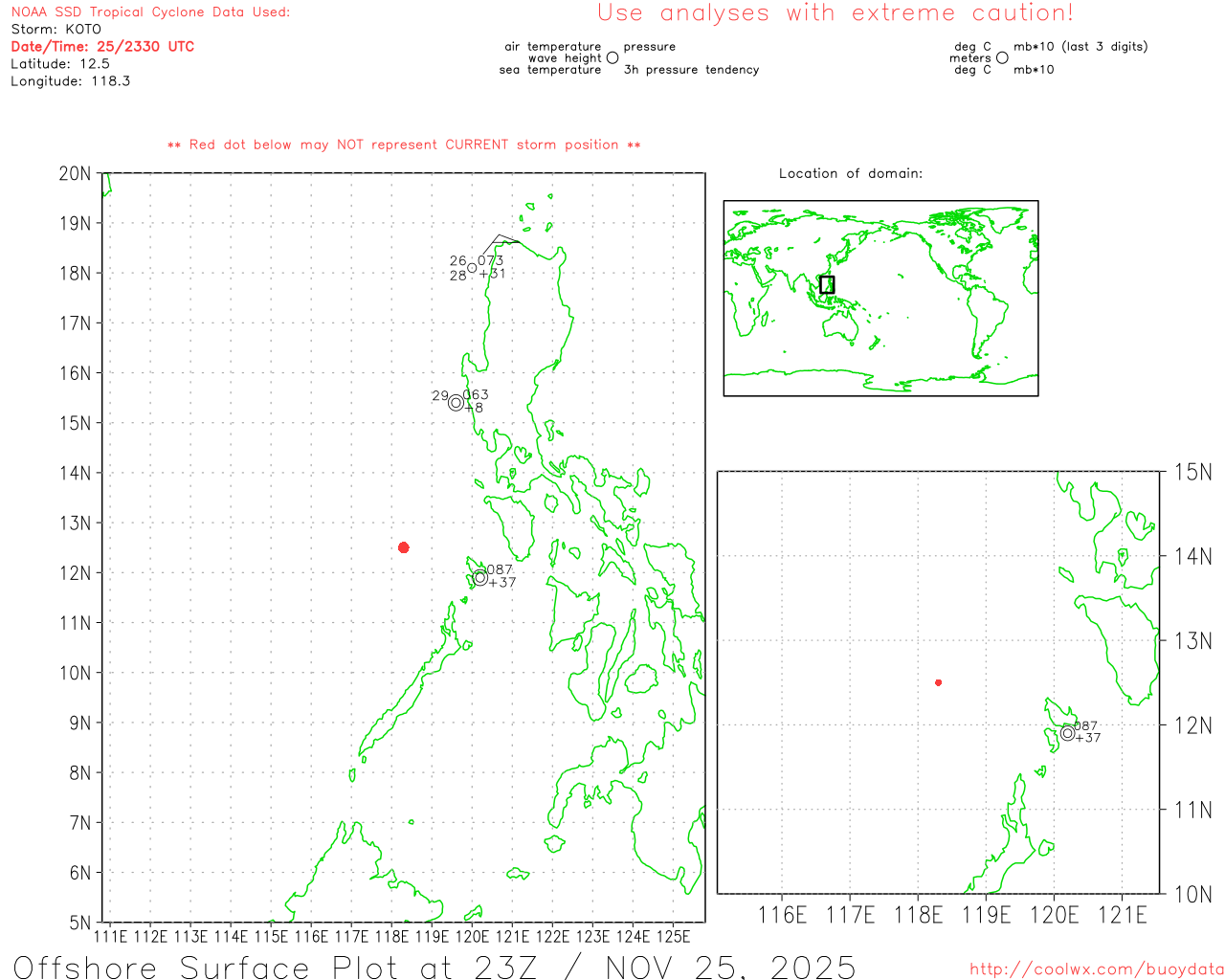Click the legend circle beside 'meters'
The image size is (1225, 980).
tap(1002, 57)
